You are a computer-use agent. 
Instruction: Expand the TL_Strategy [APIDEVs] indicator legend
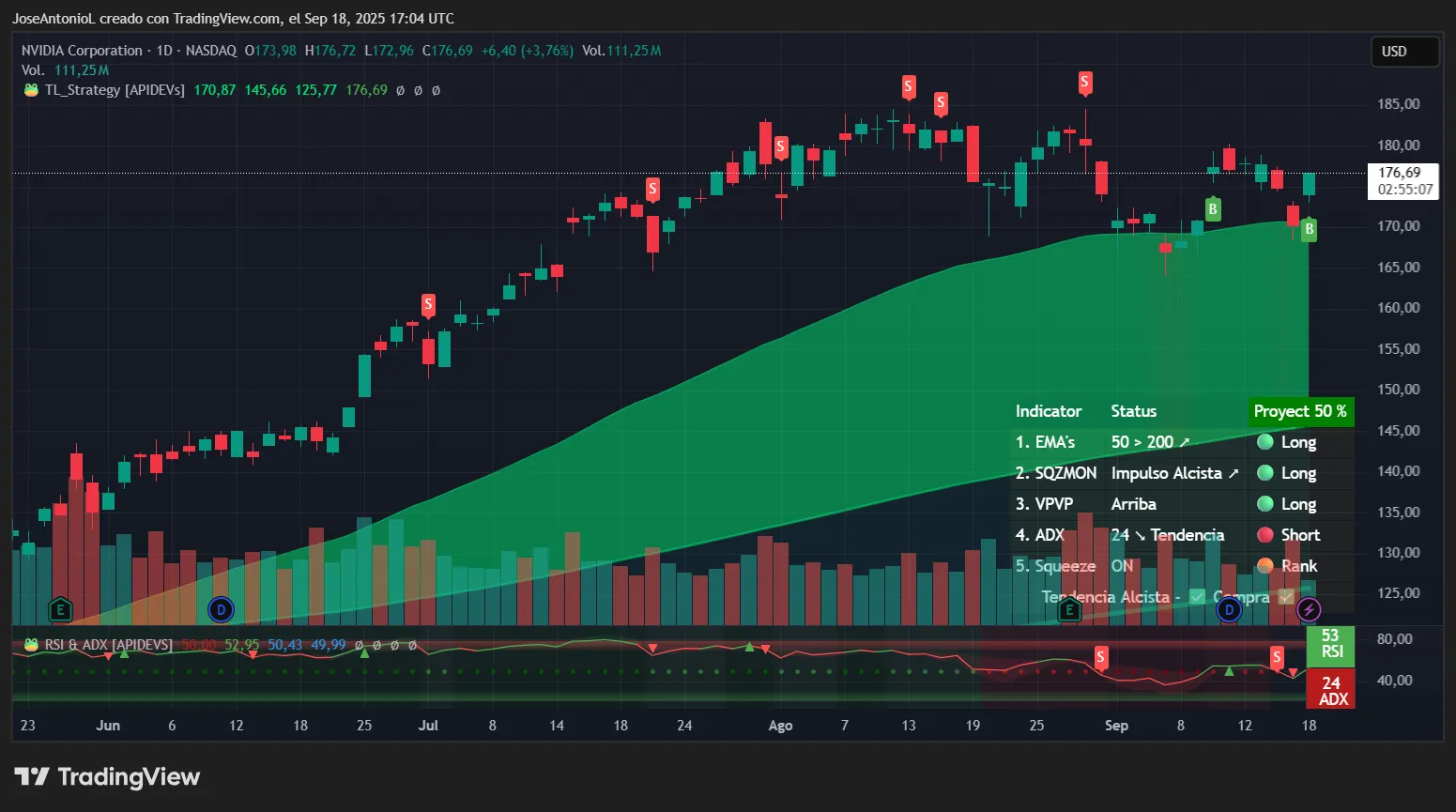pos(115,90)
